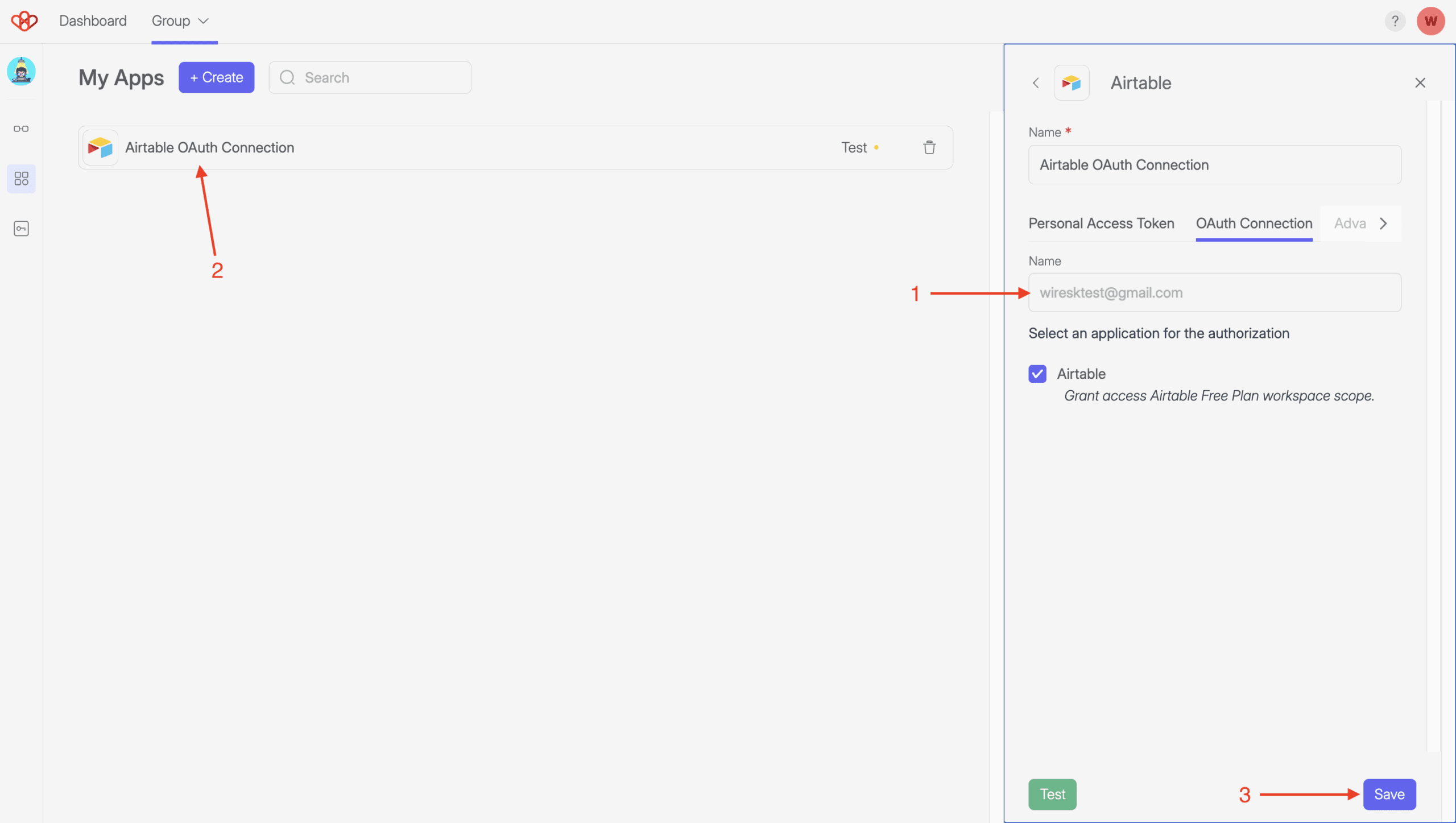
Task: Close the Airtable panel
Action: [1420, 83]
